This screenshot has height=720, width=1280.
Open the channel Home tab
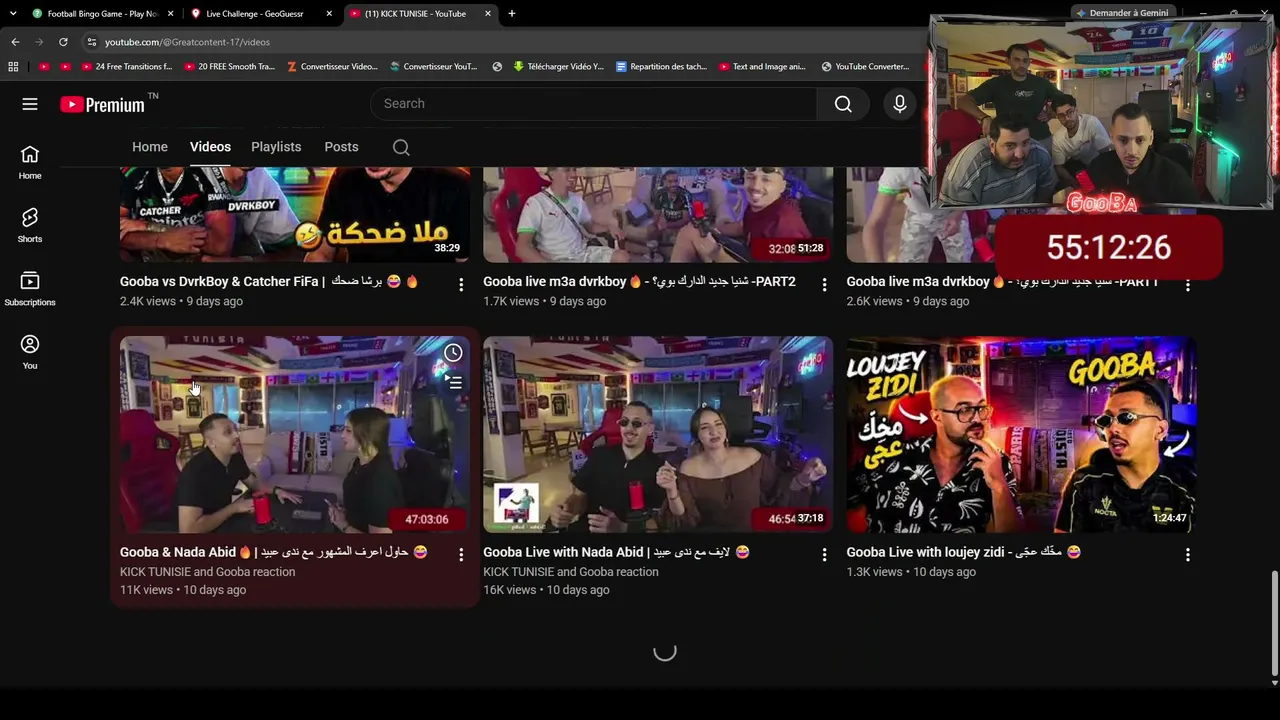[150, 147]
